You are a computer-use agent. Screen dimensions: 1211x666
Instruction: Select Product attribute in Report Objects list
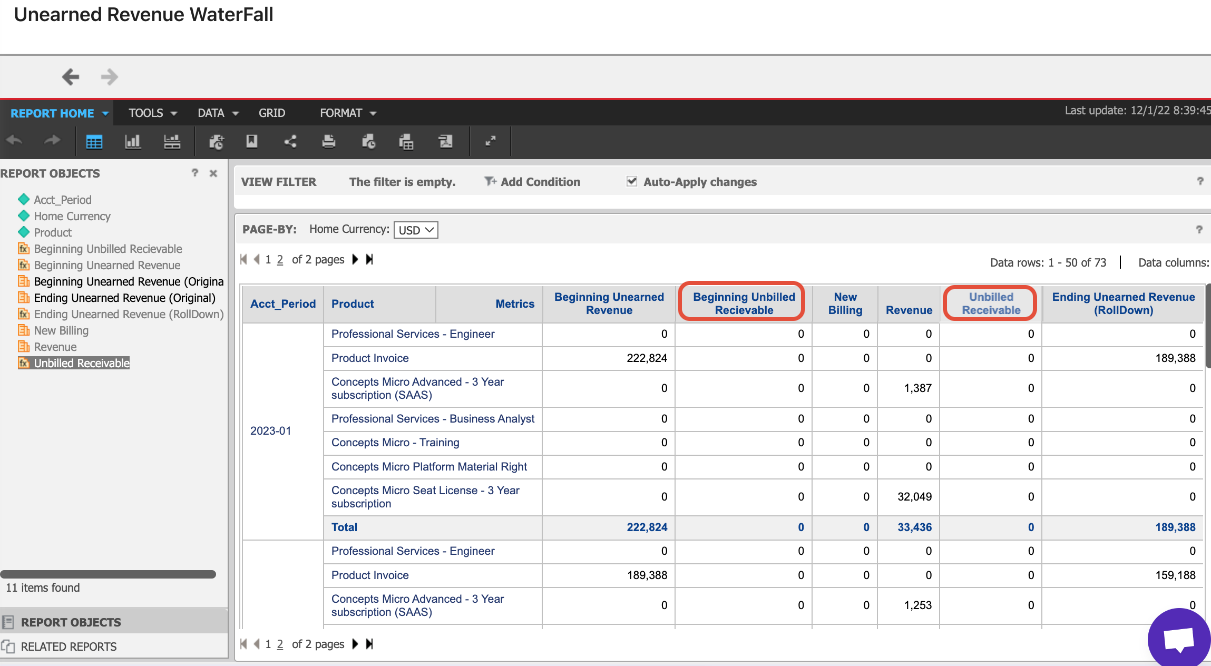pos(53,232)
